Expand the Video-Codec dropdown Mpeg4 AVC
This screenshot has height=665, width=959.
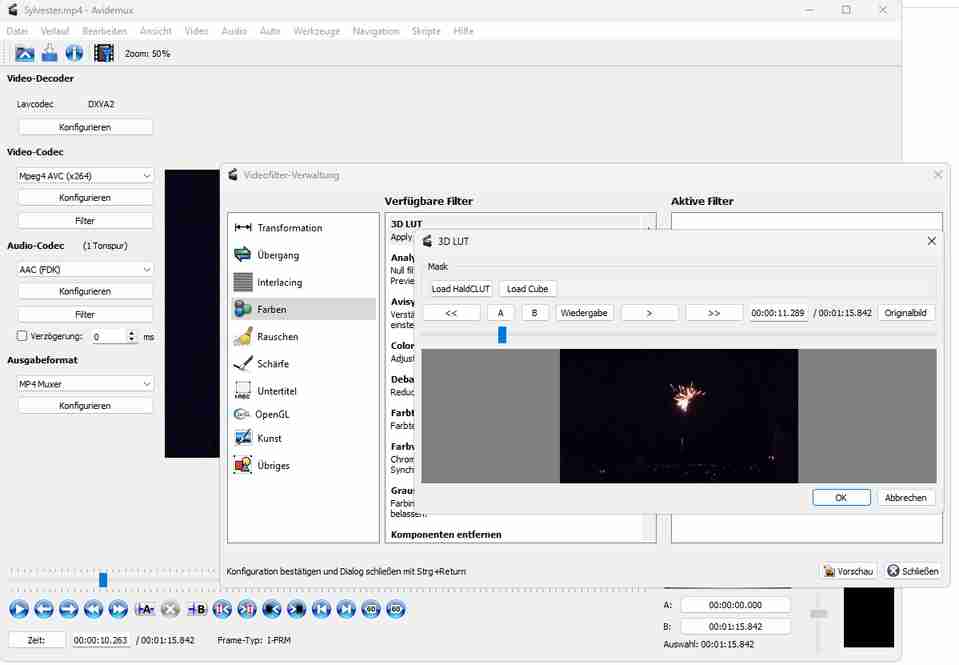tap(85, 175)
